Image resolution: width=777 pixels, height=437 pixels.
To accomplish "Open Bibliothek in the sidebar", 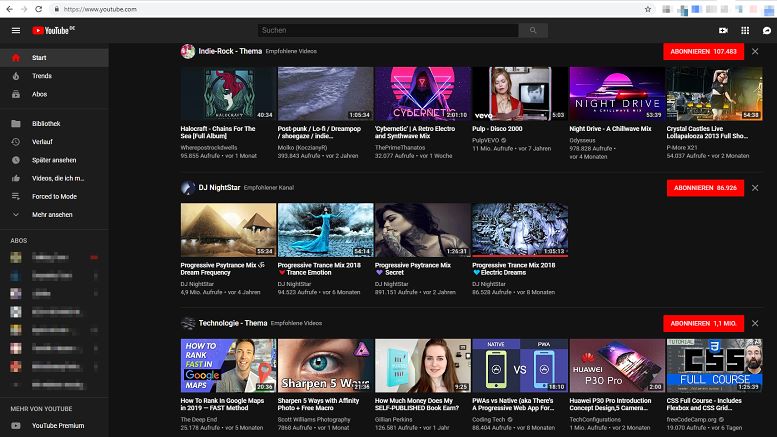I will (55, 124).
